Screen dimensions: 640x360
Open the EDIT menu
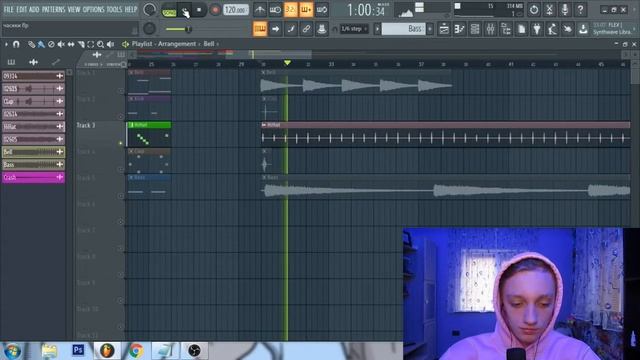tap(22, 9)
